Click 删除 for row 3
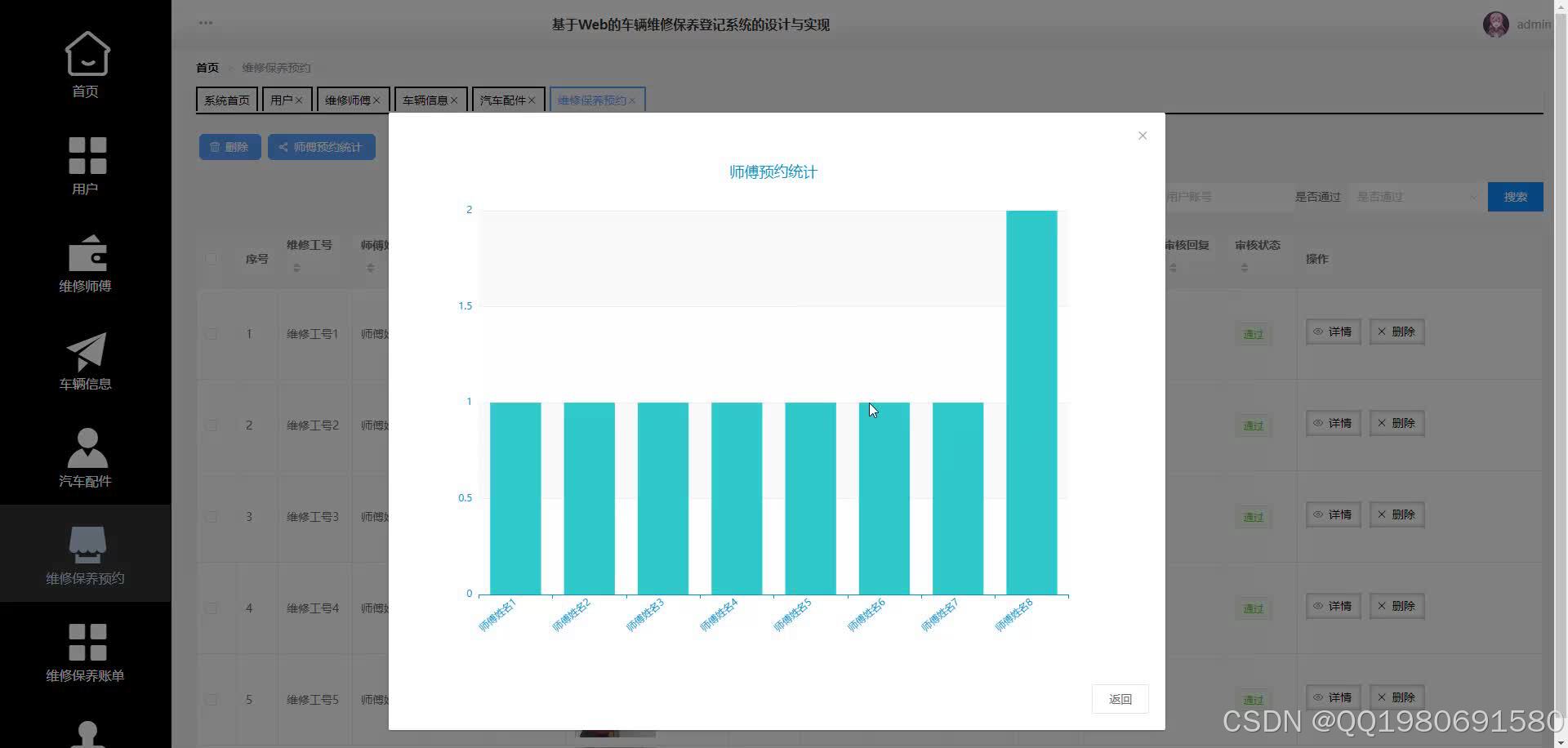 [1397, 514]
